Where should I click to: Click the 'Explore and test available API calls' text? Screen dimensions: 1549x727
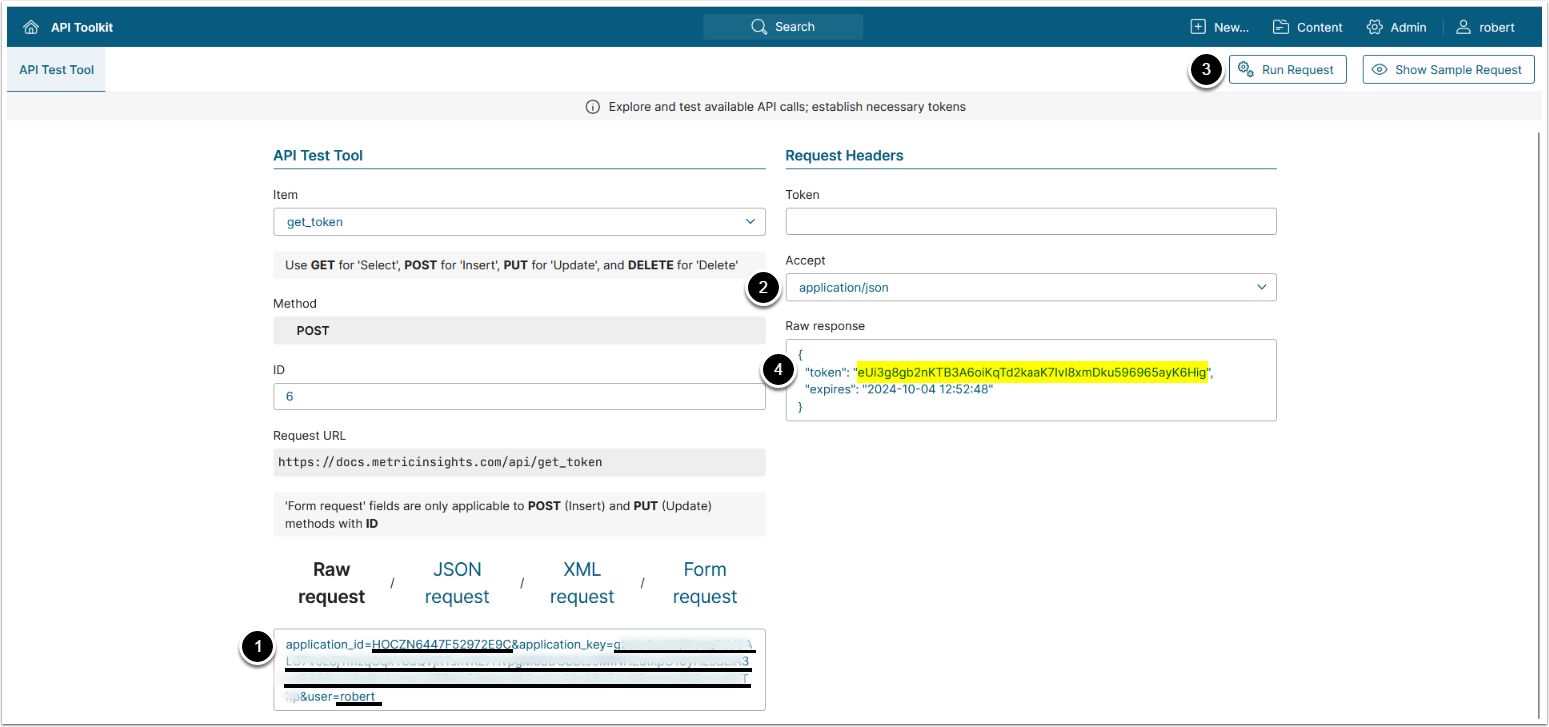click(x=787, y=106)
